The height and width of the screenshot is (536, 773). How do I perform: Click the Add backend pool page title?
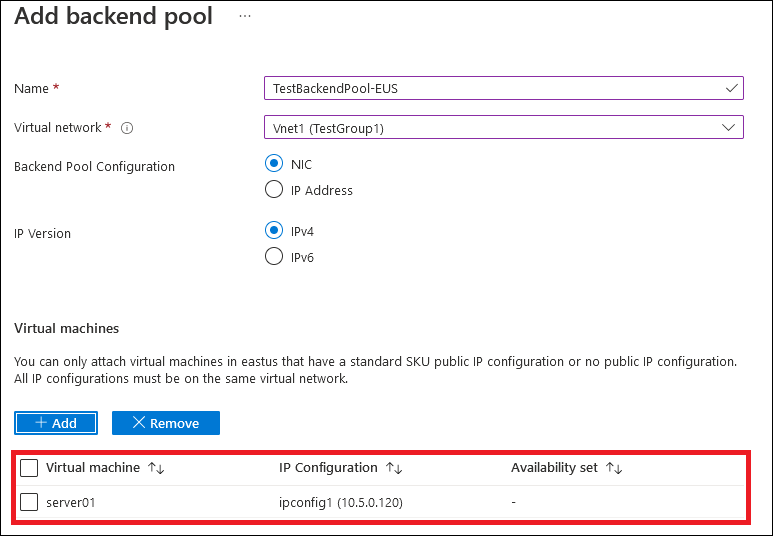[x=113, y=16]
